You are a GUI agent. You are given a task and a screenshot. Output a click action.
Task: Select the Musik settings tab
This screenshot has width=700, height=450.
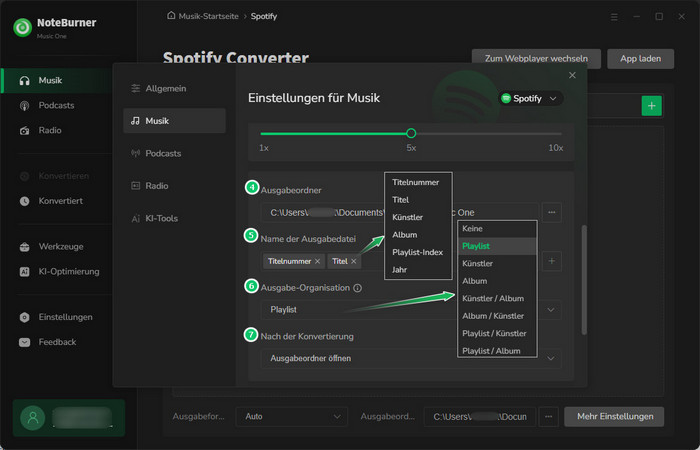click(x=174, y=121)
